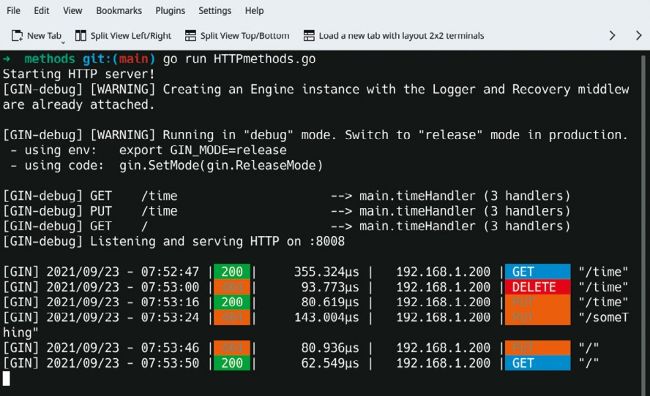650x396 pixels.
Task: Click the orange method badge at 07:53:46
Action: (538, 347)
